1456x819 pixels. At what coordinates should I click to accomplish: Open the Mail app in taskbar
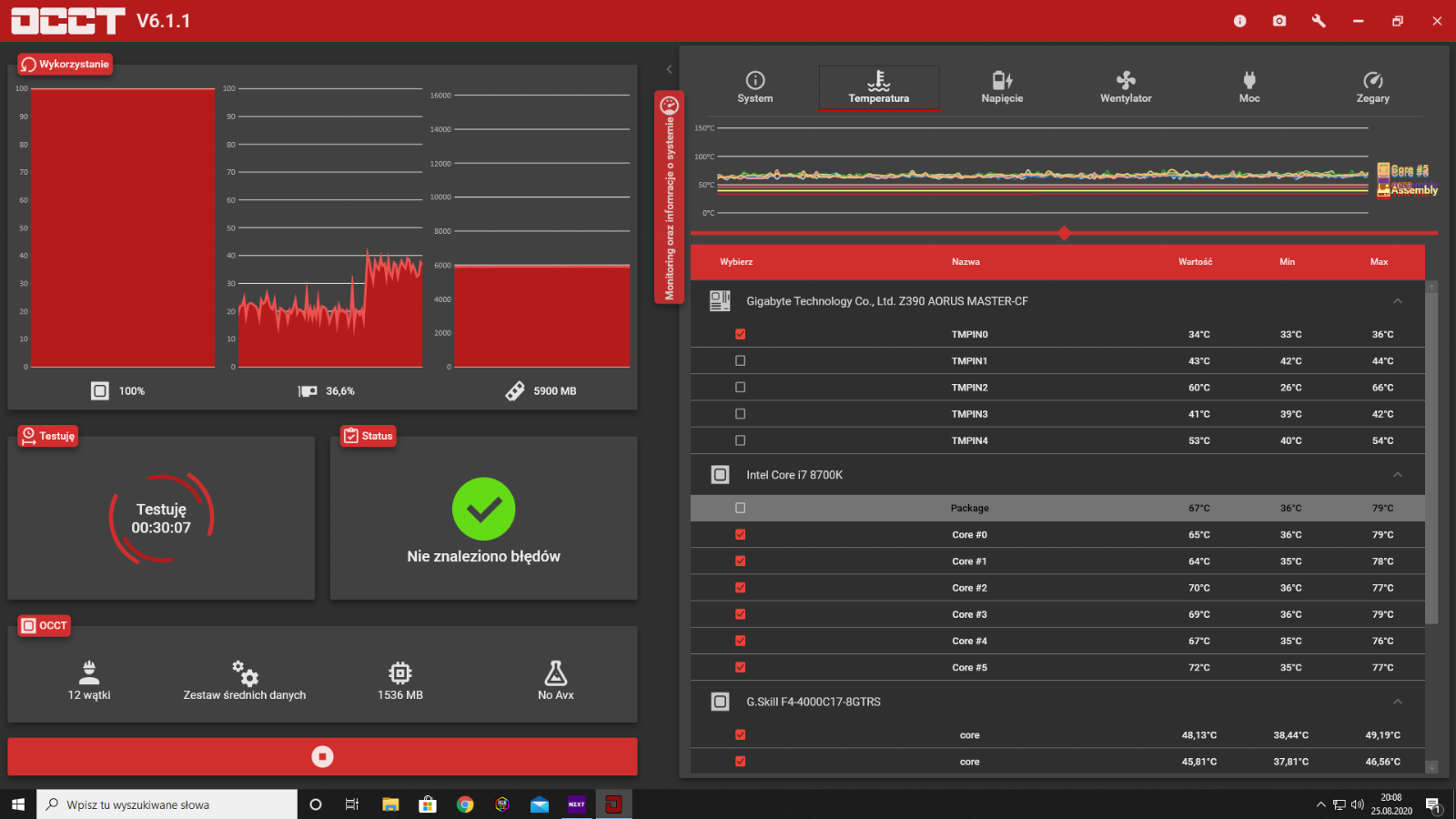tap(540, 804)
